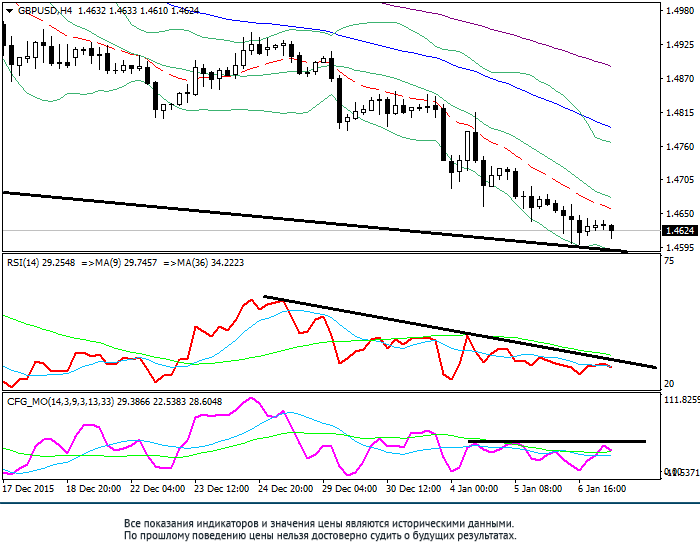Click the CFG_MO values 29.3866 22.5383 28.6048

point(170,401)
